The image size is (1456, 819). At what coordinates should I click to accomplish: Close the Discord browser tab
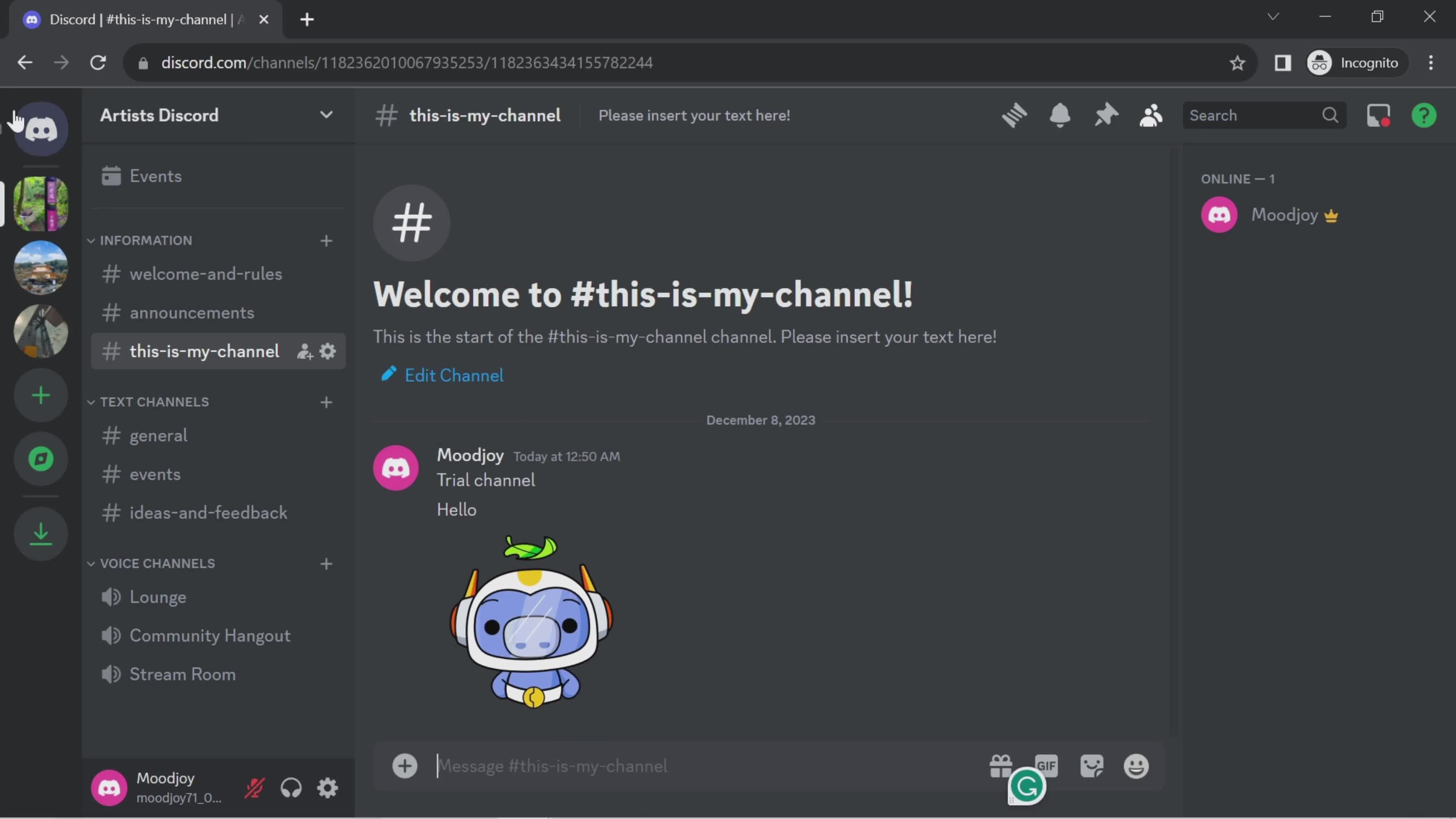[x=264, y=20]
